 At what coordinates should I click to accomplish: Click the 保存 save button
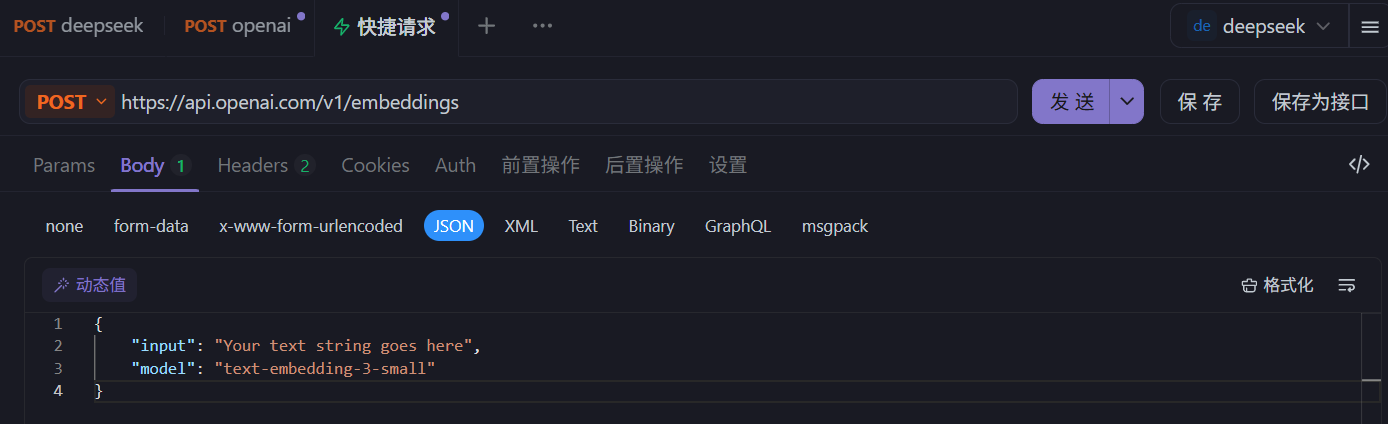1200,102
